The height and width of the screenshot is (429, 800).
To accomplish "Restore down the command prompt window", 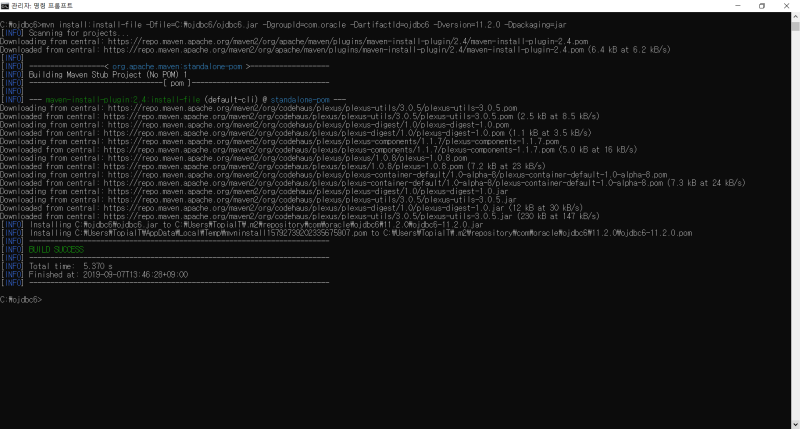I will [x=762, y=6].
